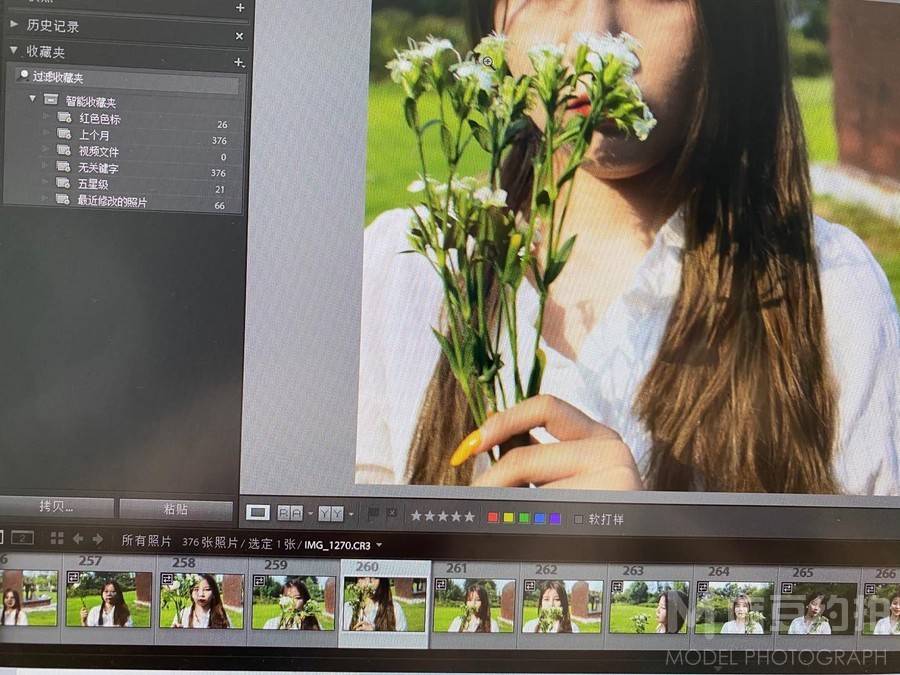Rate the photo two stars
The image size is (900, 675).
(429, 516)
